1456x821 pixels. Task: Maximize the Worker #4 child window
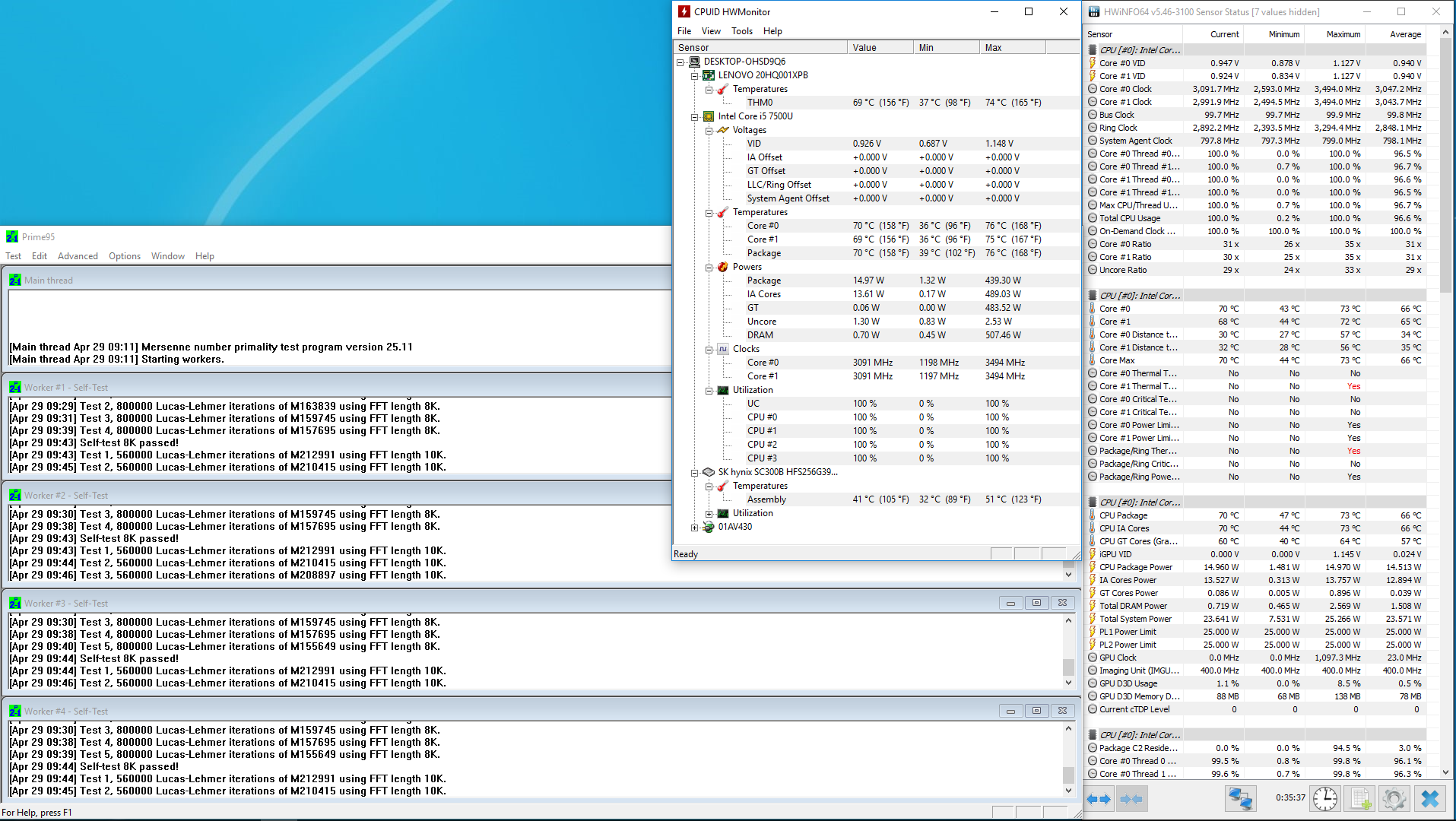pyautogui.click(x=1036, y=712)
